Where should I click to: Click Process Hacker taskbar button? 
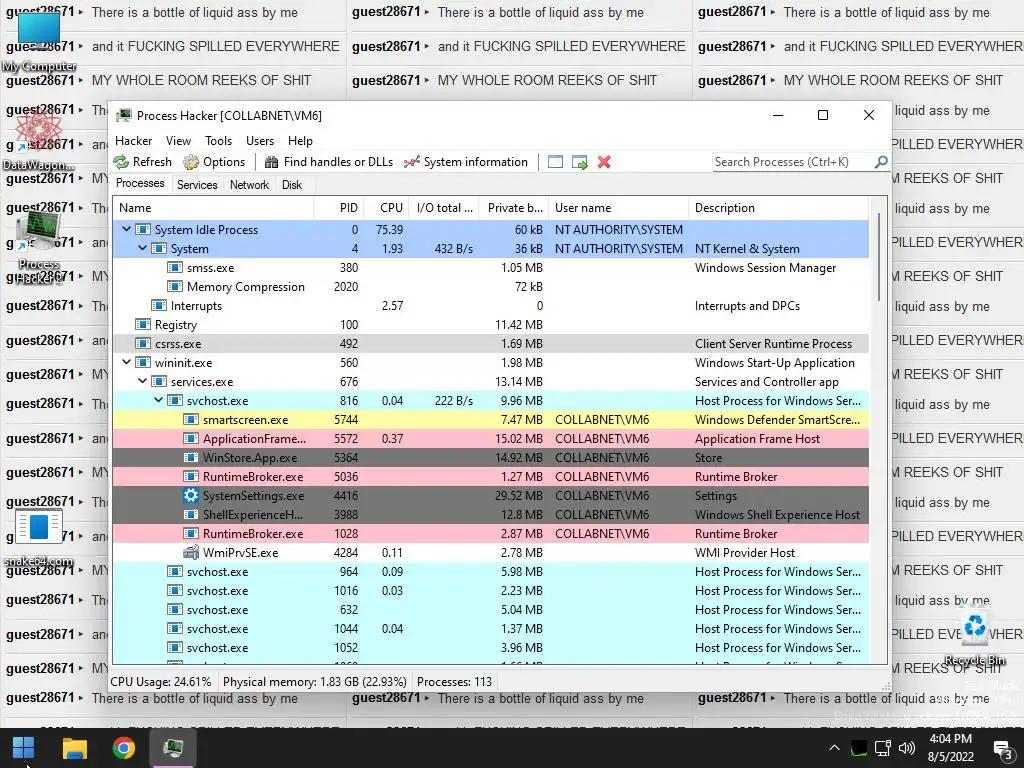[173, 748]
